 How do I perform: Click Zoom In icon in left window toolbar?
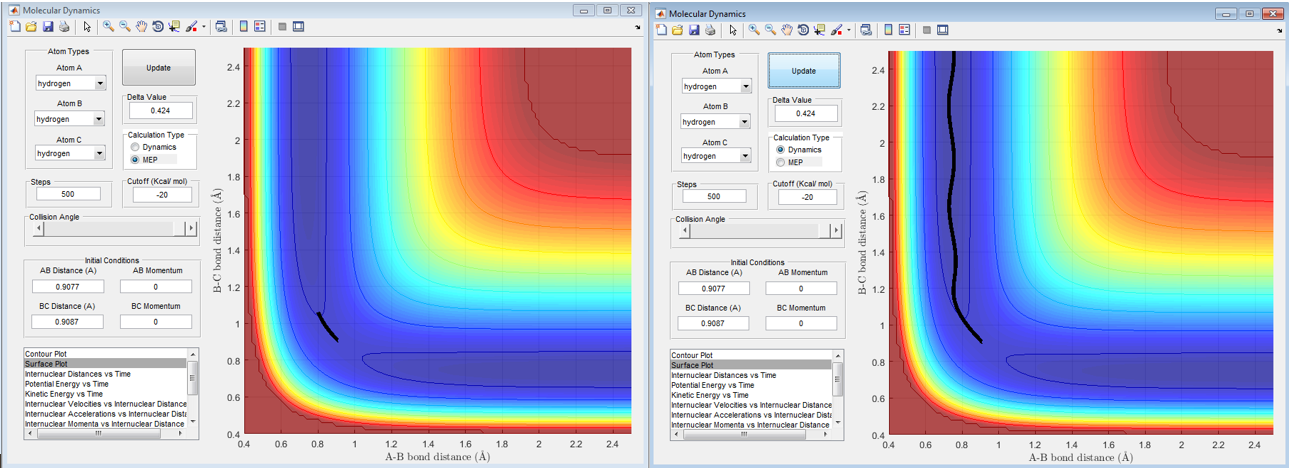tap(107, 27)
